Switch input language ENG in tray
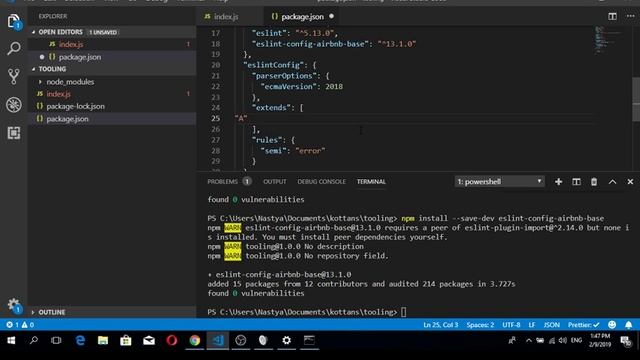Image resolution: width=640 pixels, height=360 pixels. (x=576, y=340)
